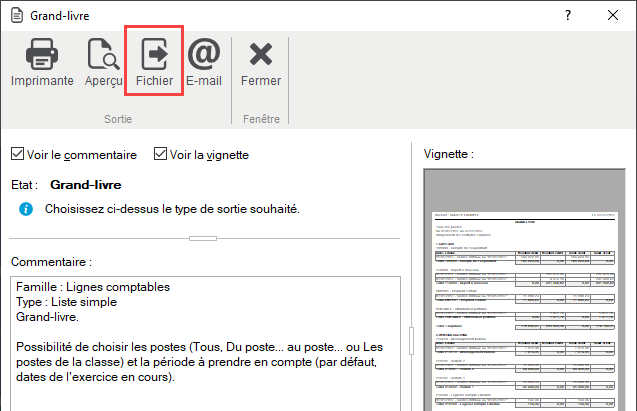Image resolution: width=637 pixels, height=411 pixels.
Task: Click the text 'Famille : Lignes comptables'
Action: 93,287
